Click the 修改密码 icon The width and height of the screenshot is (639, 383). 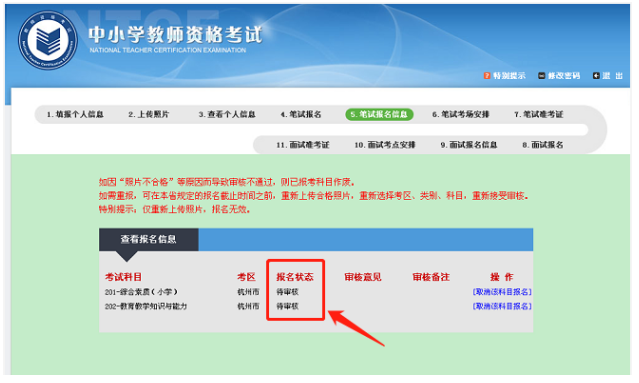[x=542, y=76]
